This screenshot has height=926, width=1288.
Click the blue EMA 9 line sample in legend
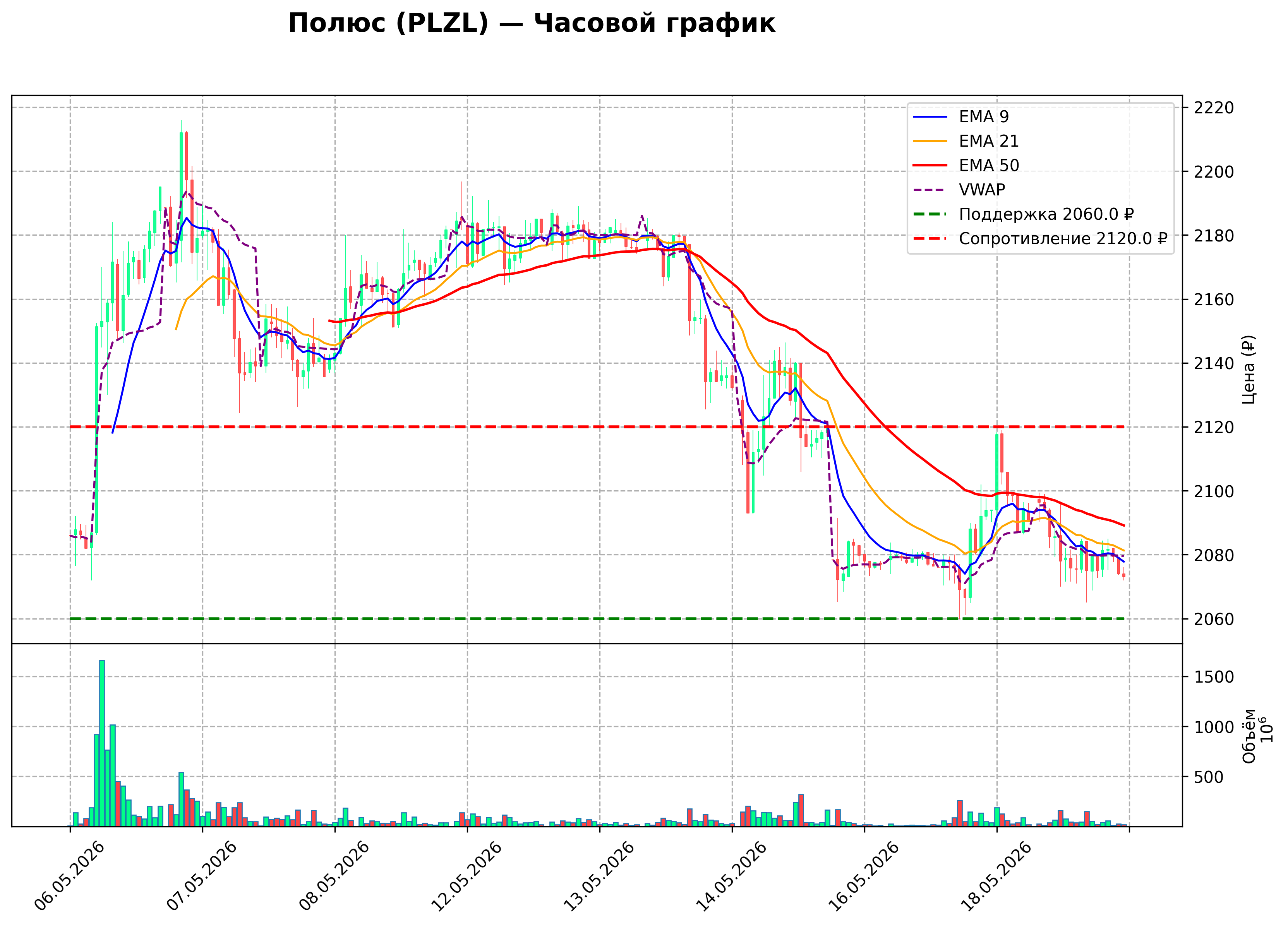(x=930, y=117)
